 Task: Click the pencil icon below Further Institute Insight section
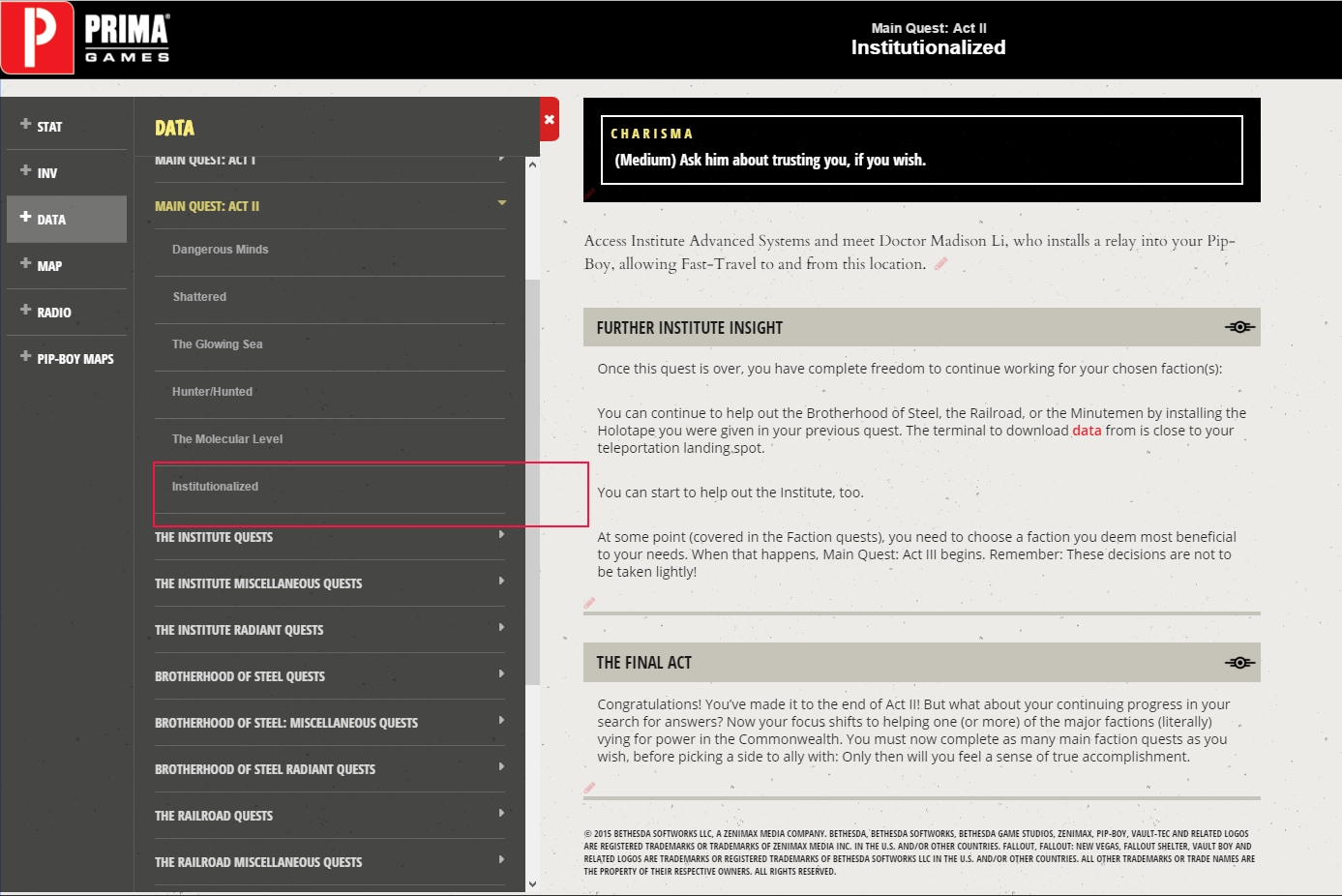(589, 603)
